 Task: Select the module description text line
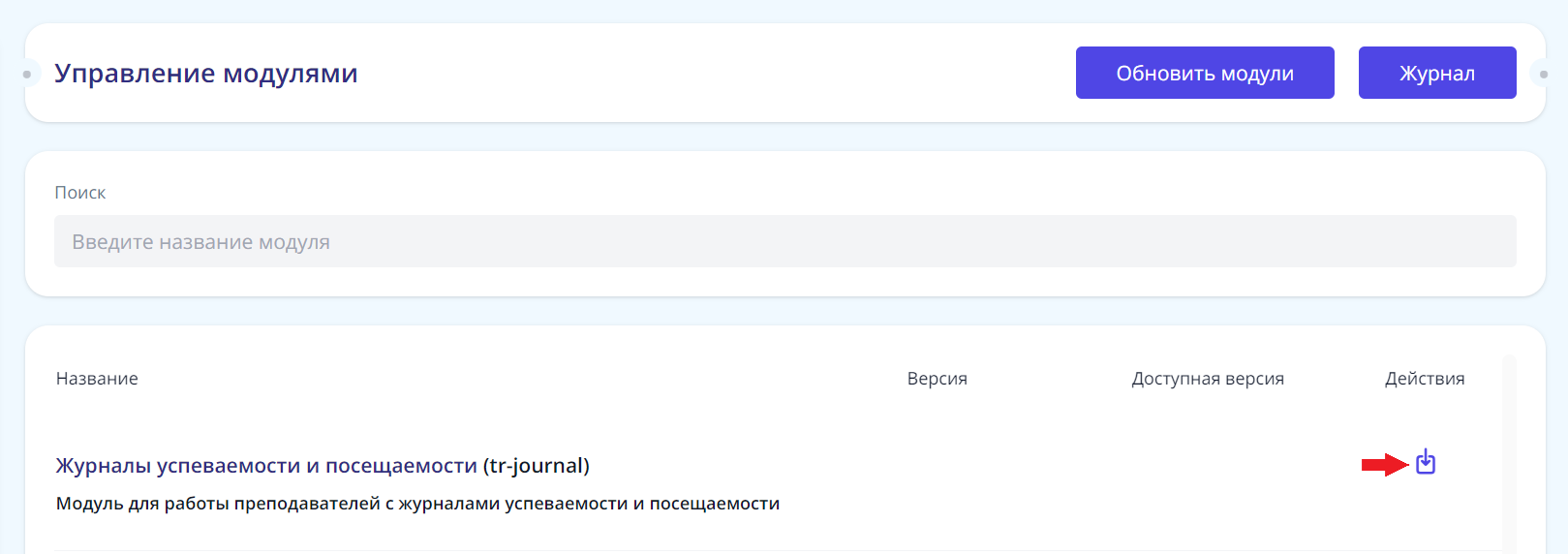click(417, 504)
